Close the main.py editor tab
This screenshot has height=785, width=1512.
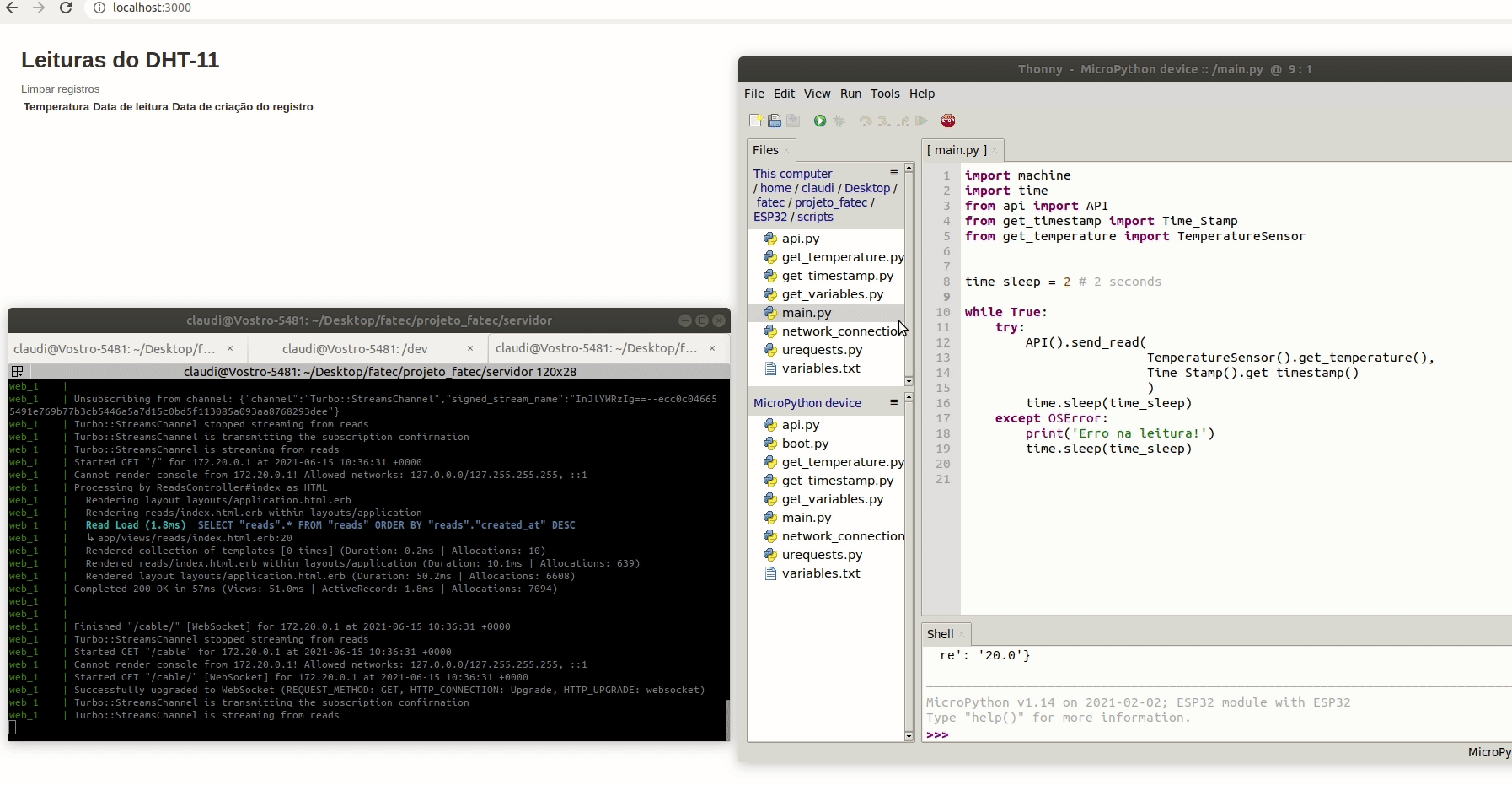pyautogui.click(x=995, y=151)
